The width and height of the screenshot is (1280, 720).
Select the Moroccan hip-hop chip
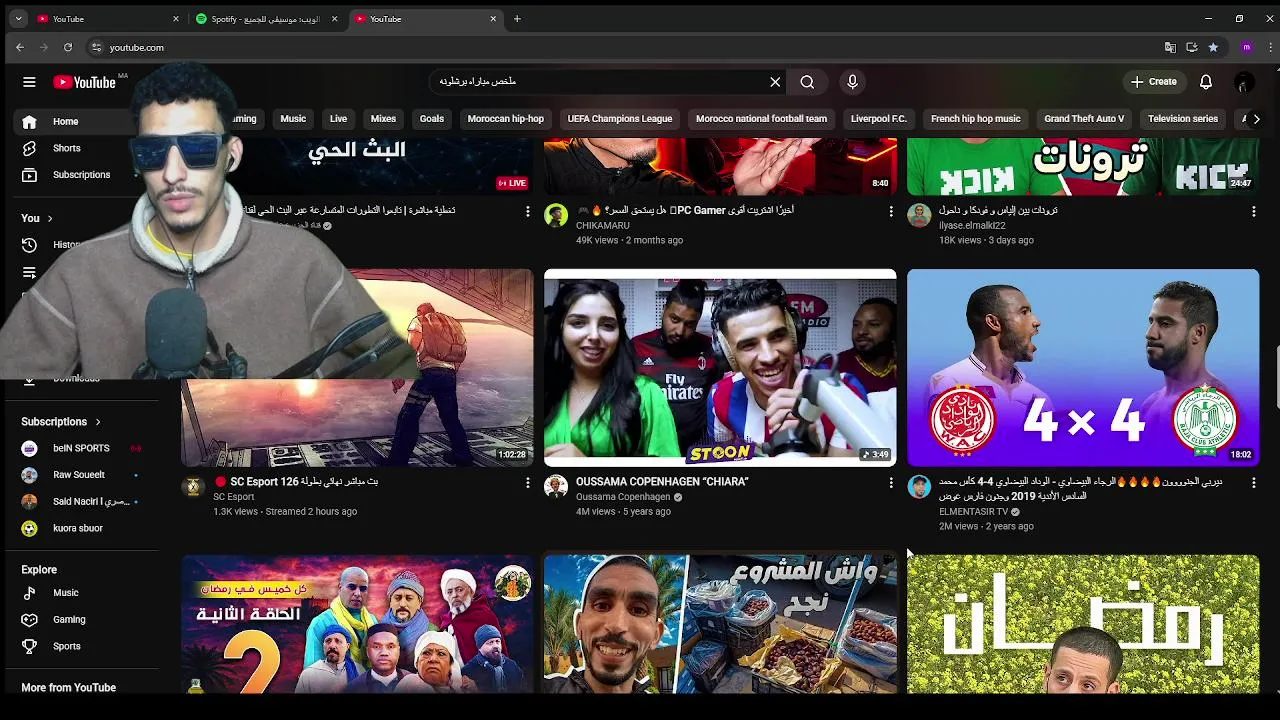(506, 119)
